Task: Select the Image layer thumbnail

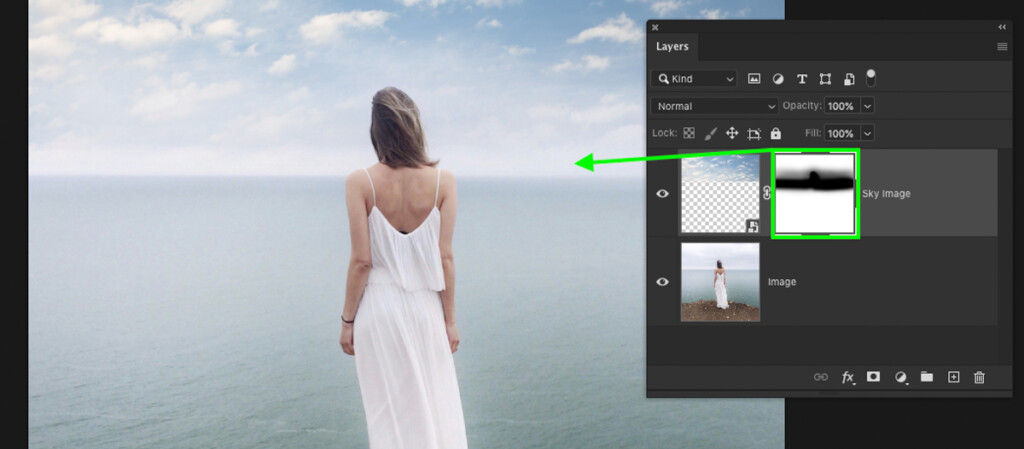Action: point(720,282)
